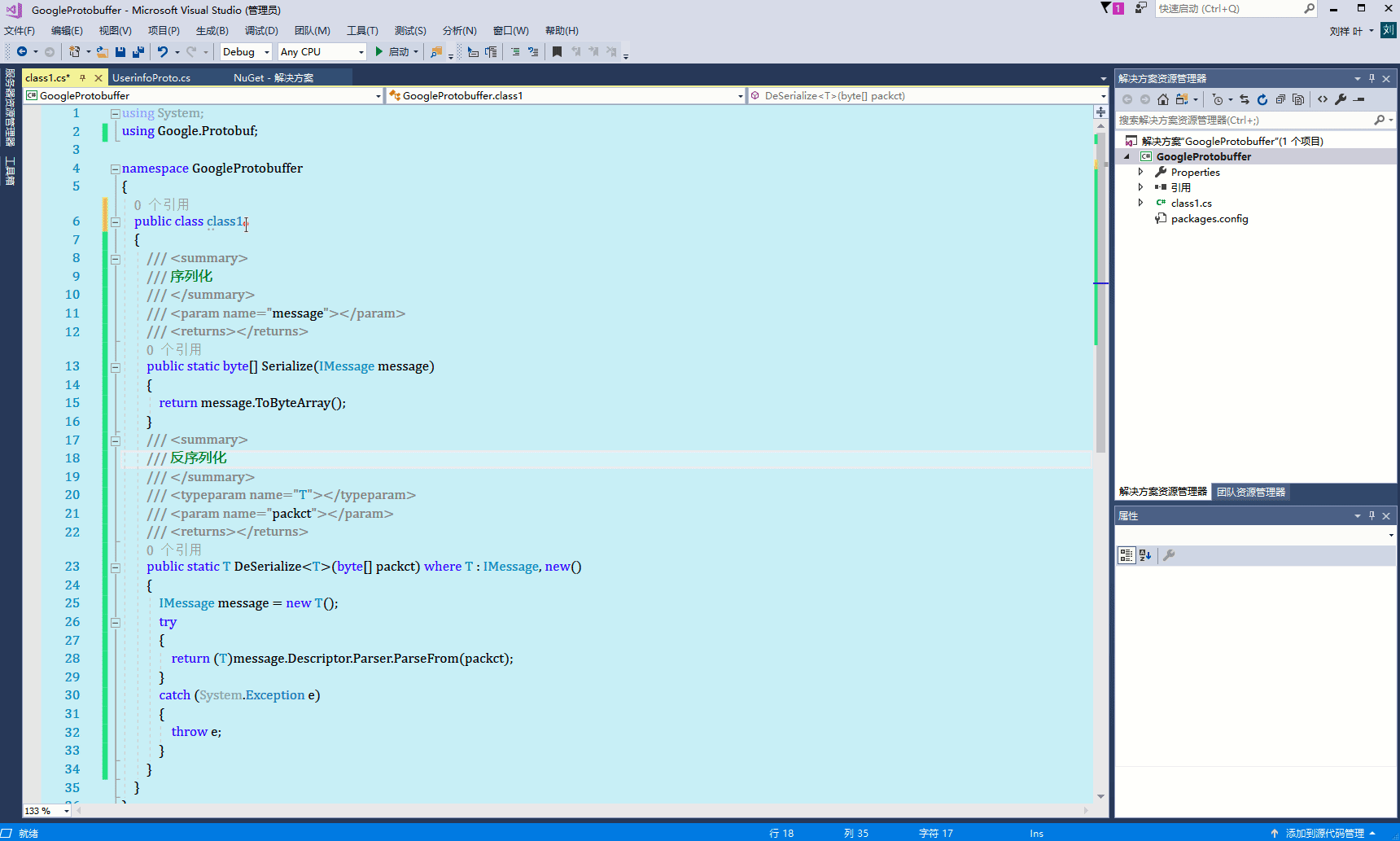Click 添加到源代码管理 in status bar
This screenshot has height=841, width=1400.
(1324, 834)
